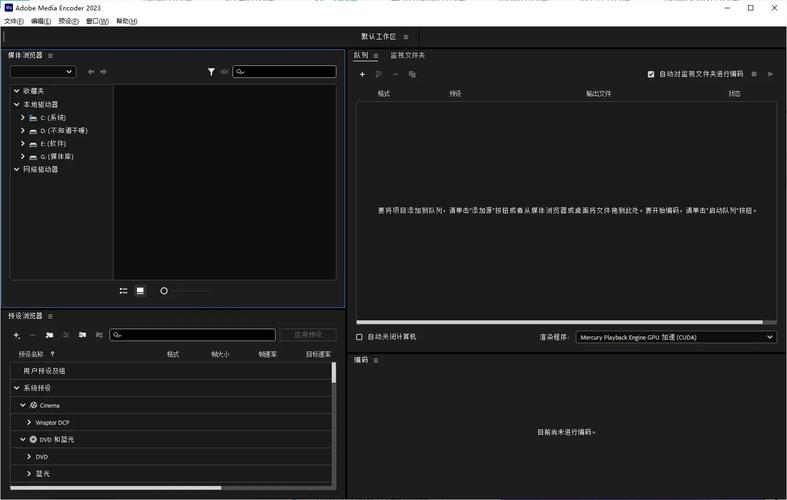The height and width of the screenshot is (500, 787).
Task: Expand the DVD preset folder
Action: 29,456
